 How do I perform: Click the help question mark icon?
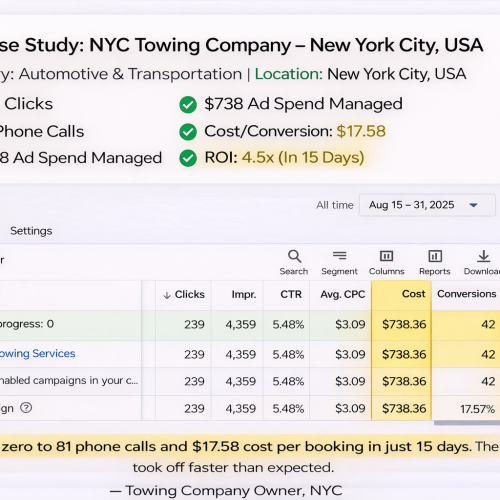pyautogui.click(x=26, y=408)
